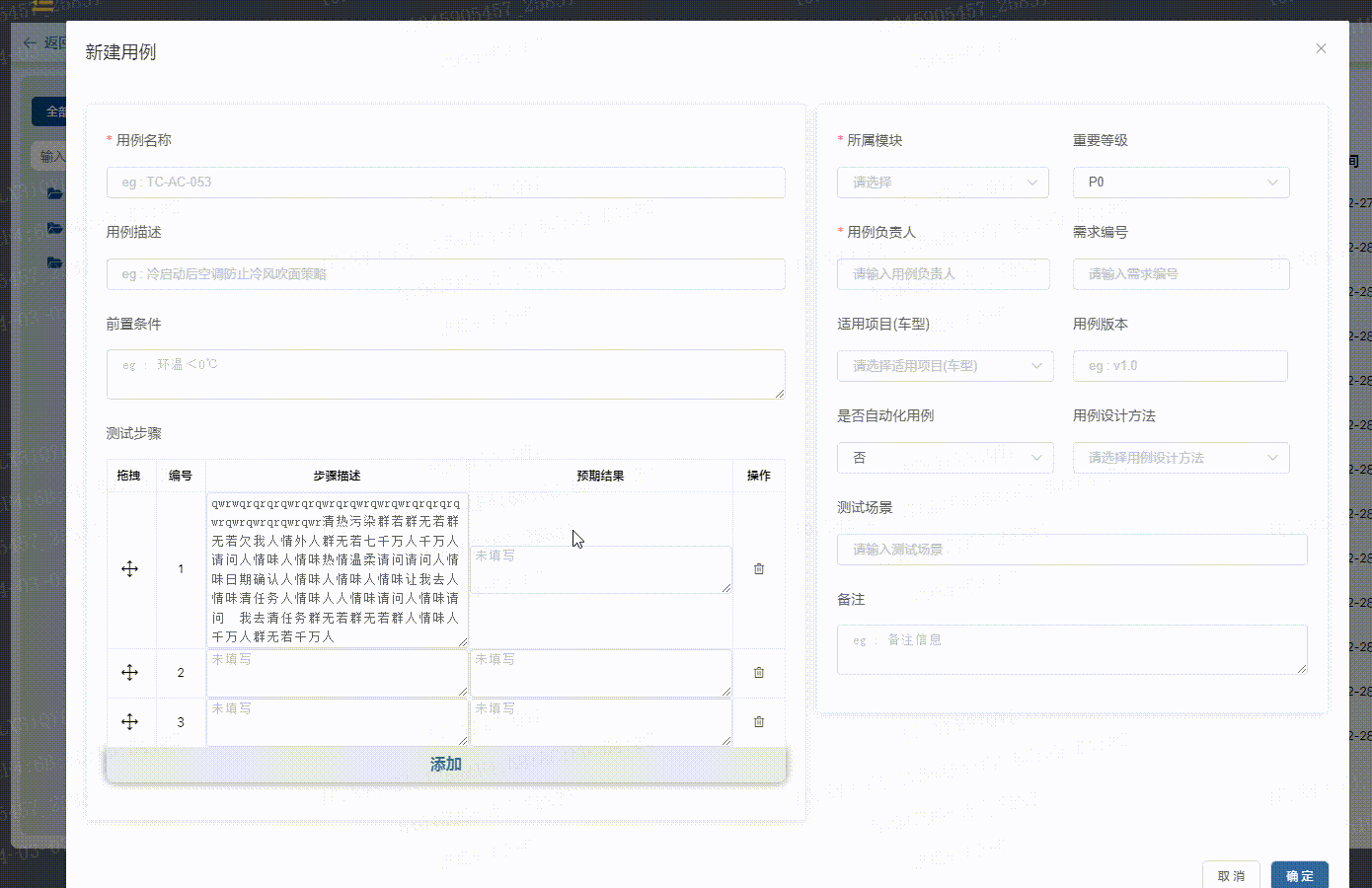Viewport: 1372px width, 888px height.
Task: Open the 所属模块 dropdown
Action: [x=943, y=182]
